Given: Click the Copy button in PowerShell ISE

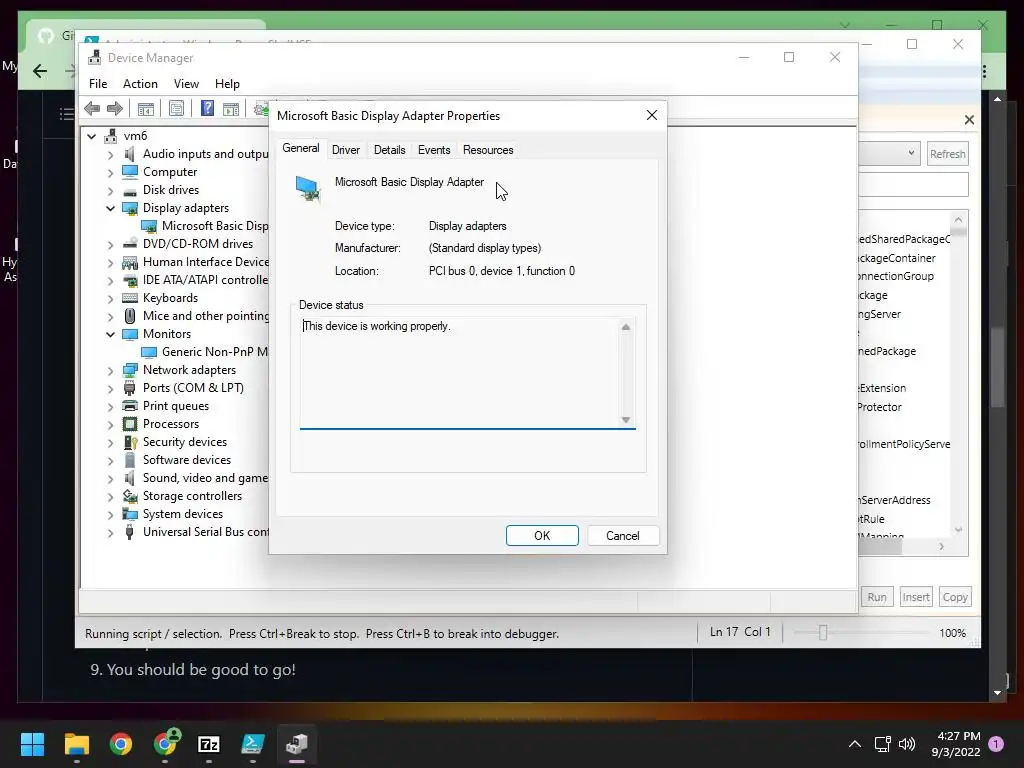Looking at the screenshot, I should click(x=955, y=597).
